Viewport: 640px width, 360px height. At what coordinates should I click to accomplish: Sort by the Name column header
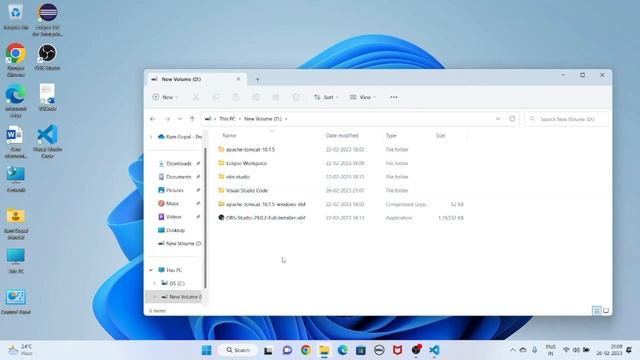pyautogui.click(x=229, y=136)
